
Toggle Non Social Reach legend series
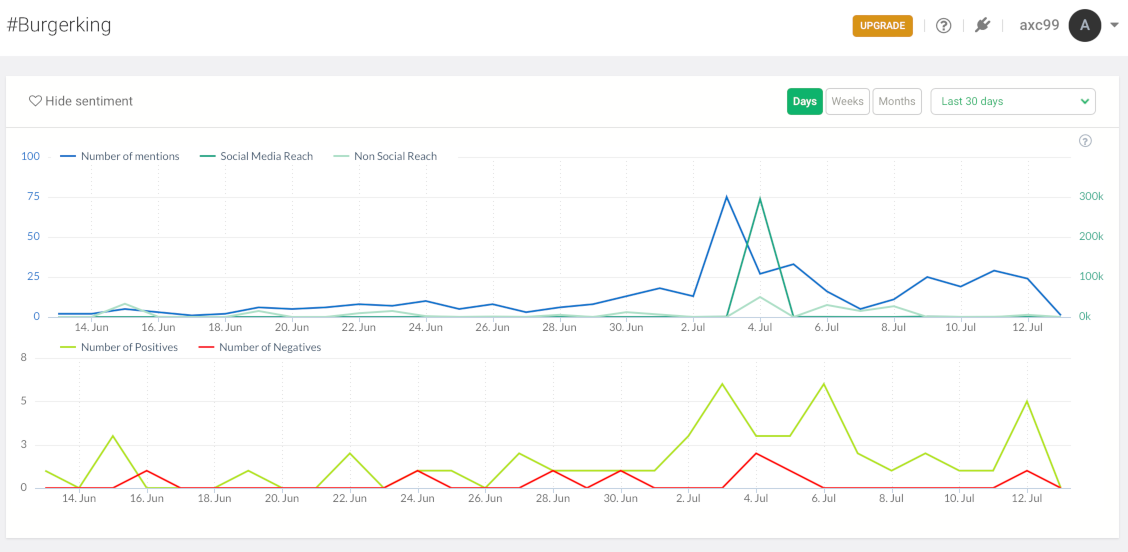point(386,156)
